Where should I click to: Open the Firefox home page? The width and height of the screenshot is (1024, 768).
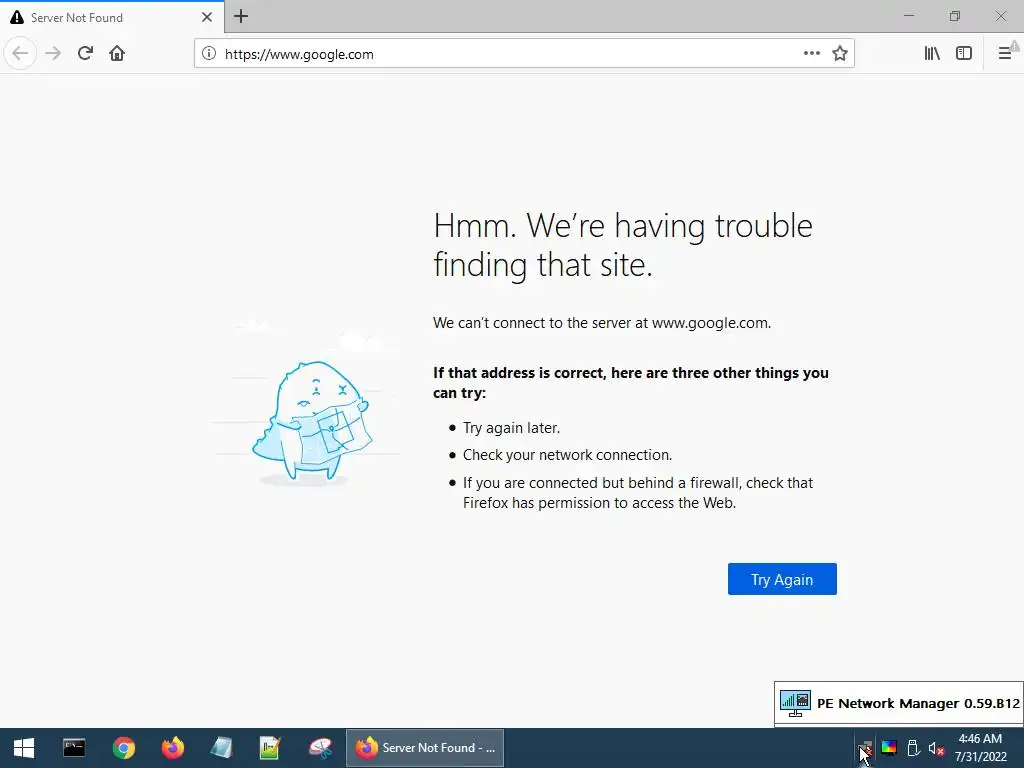click(x=117, y=54)
